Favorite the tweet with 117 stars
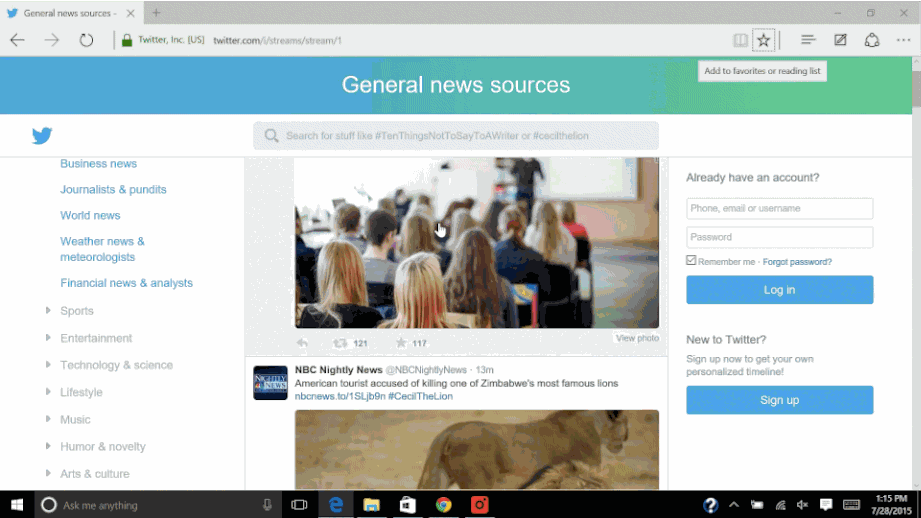This screenshot has width=921, height=518. pos(401,343)
